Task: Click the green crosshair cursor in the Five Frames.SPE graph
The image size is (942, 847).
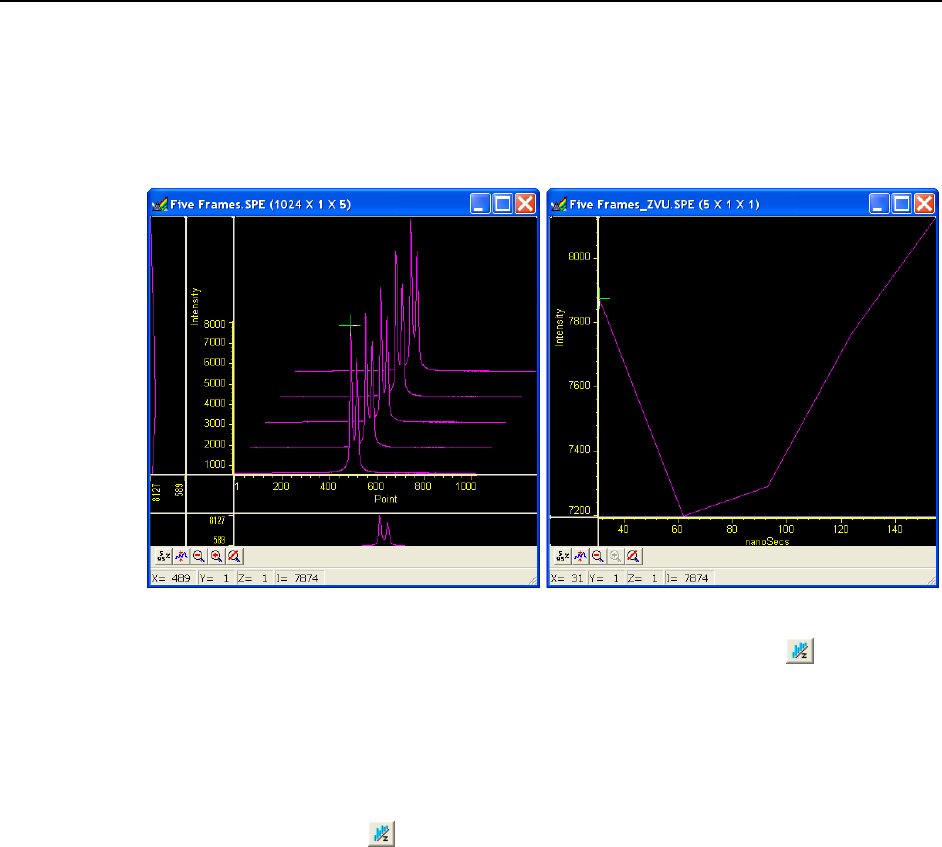Action: pyautogui.click(x=350, y=326)
